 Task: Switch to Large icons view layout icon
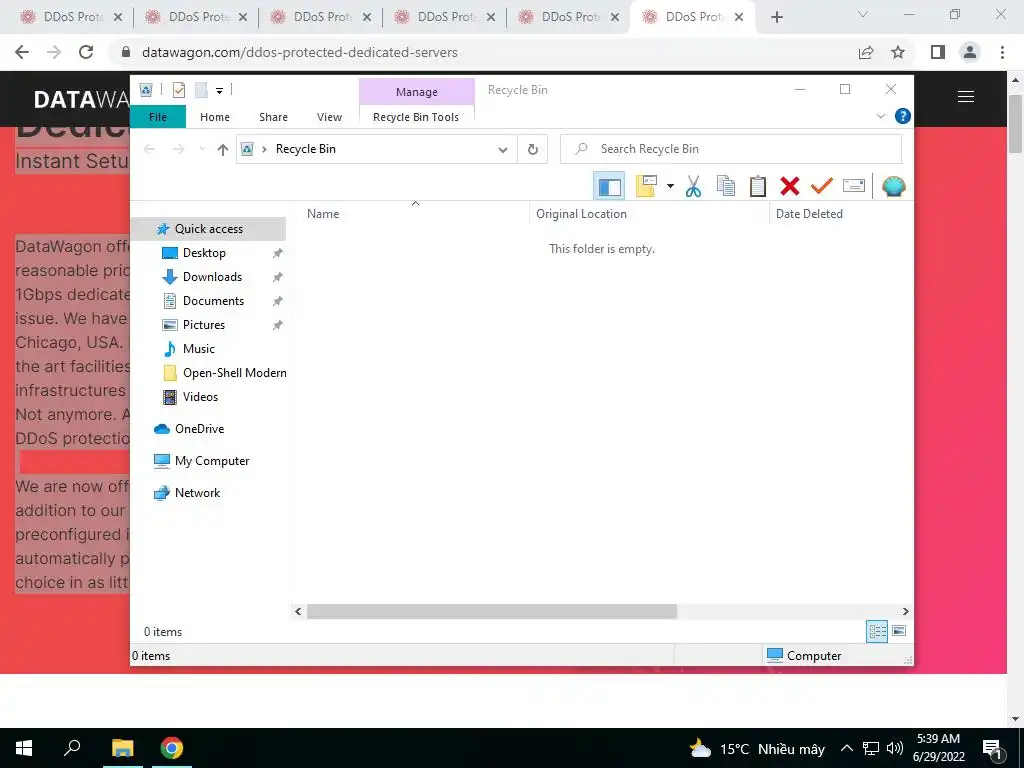point(899,631)
